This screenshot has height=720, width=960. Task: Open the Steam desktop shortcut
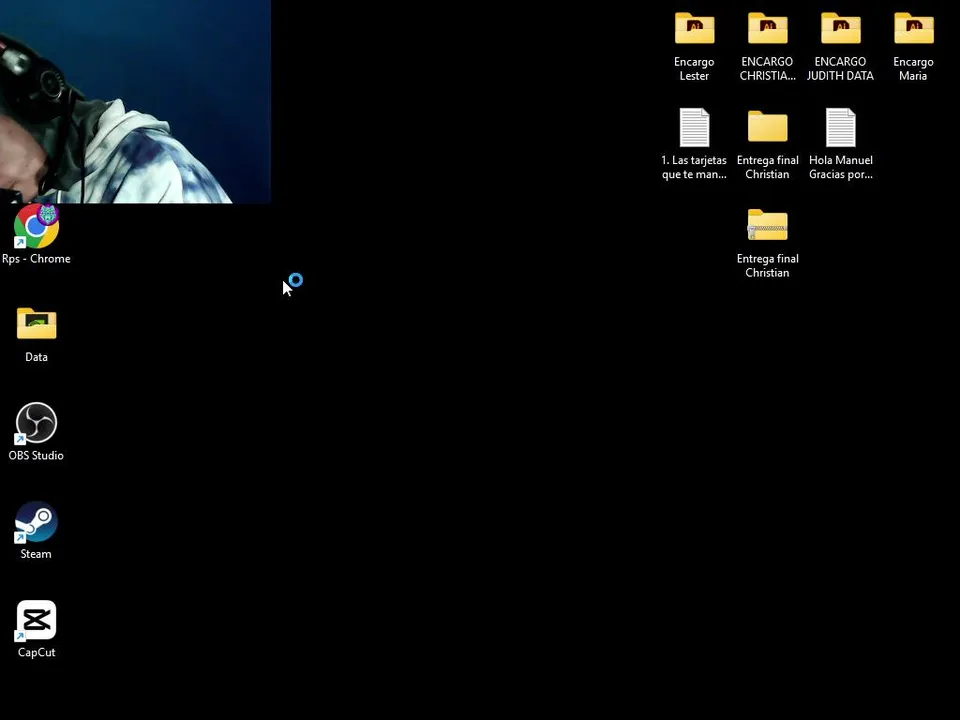tap(36, 522)
